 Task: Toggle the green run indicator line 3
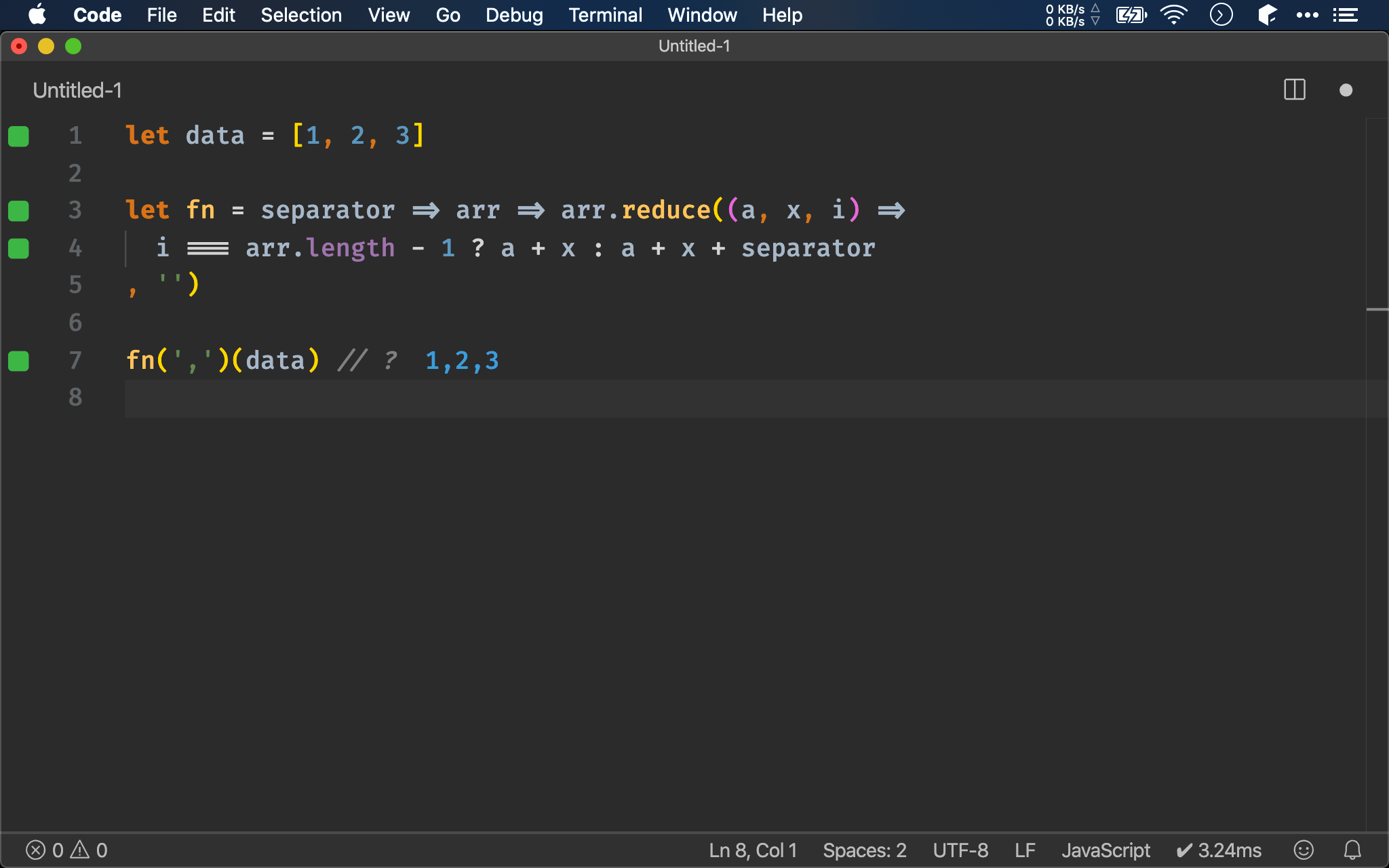tap(18, 210)
